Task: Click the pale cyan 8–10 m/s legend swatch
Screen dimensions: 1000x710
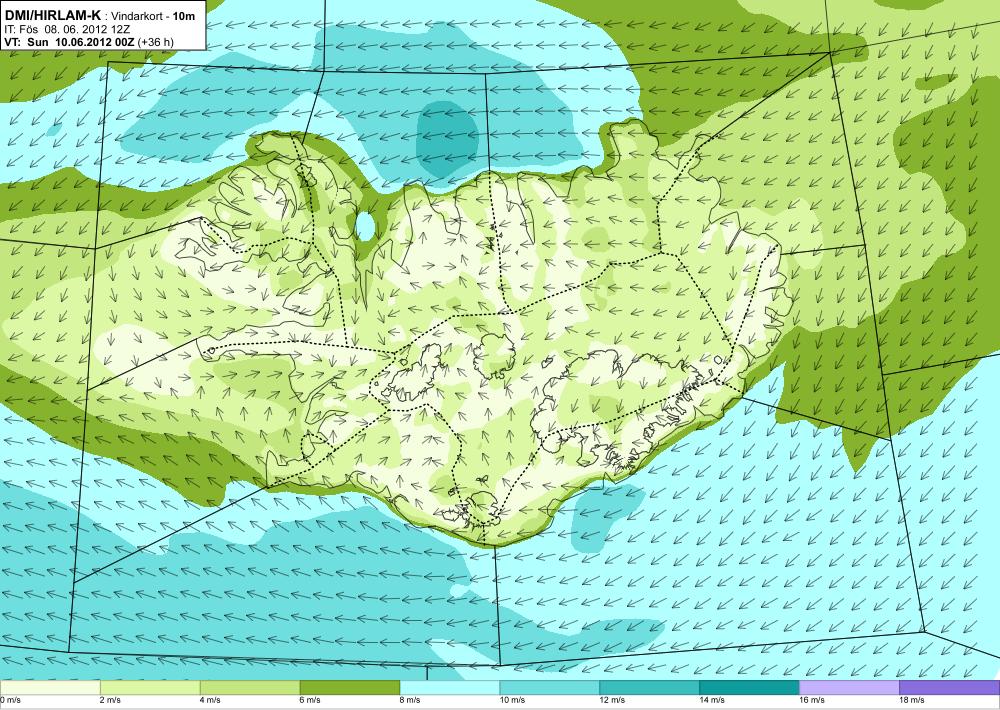Action: 450,688
